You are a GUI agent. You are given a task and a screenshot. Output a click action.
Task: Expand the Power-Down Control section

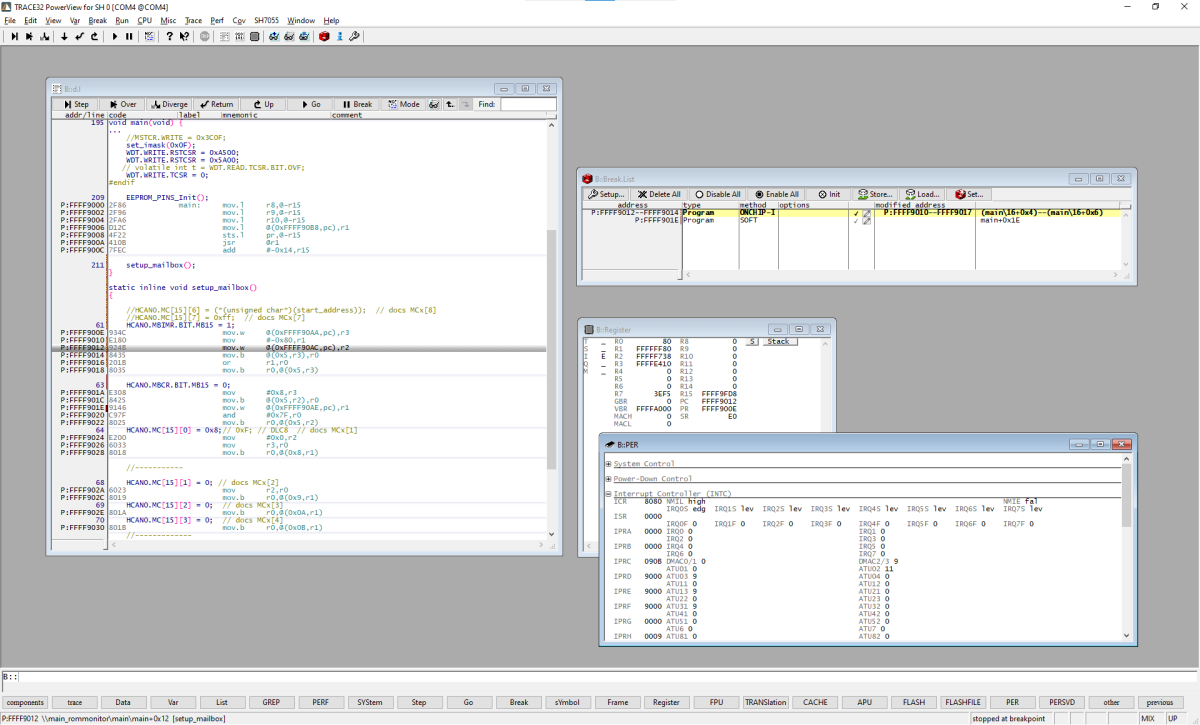(609, 478)
